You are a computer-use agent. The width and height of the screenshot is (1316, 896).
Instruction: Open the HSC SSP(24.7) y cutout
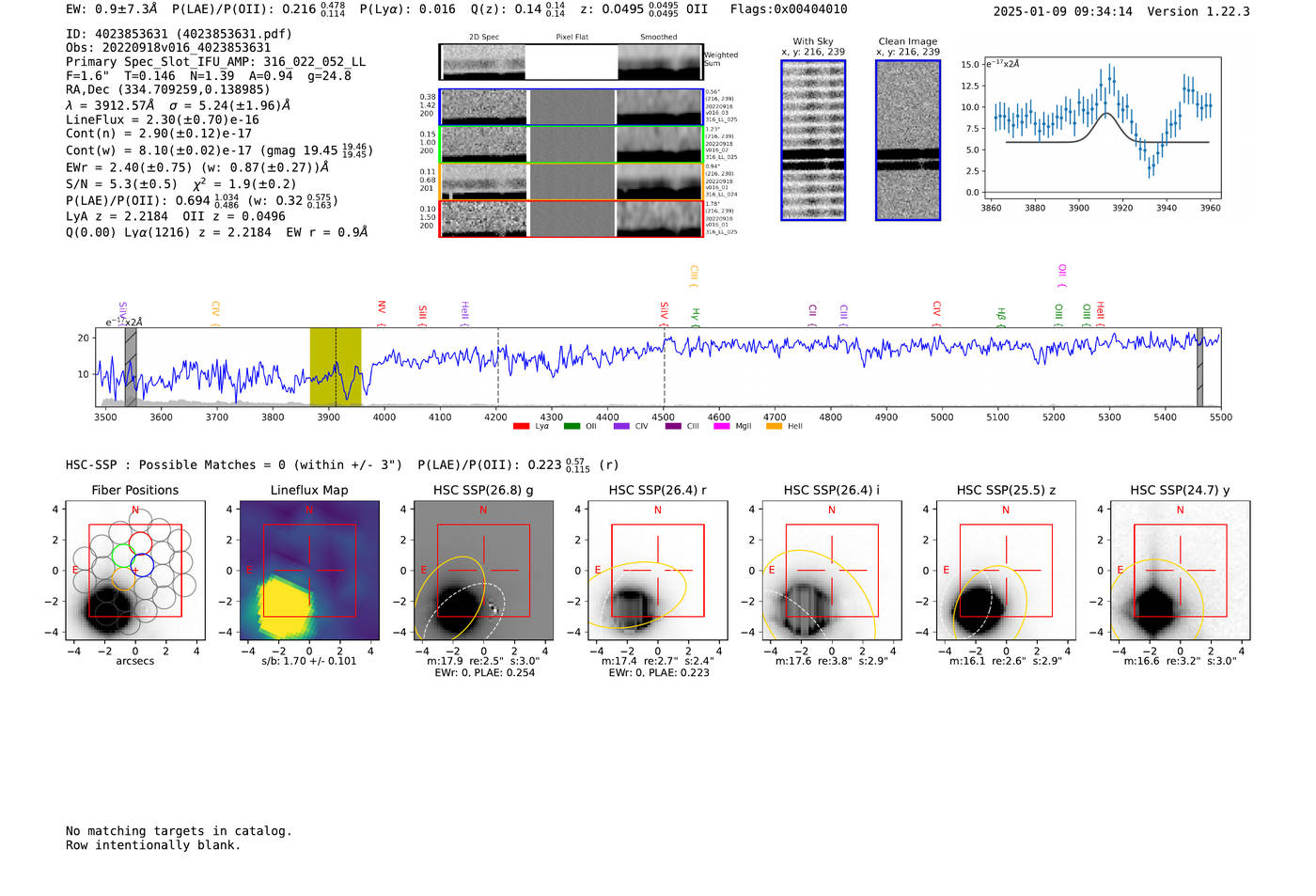[1180, 571]
